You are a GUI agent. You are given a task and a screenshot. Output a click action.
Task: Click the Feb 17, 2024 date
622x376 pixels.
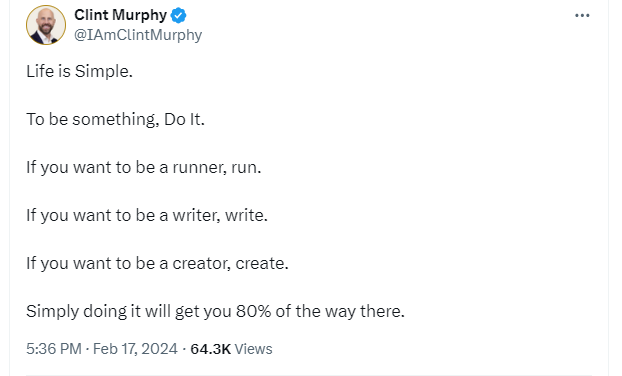click(x=135, y=349)
